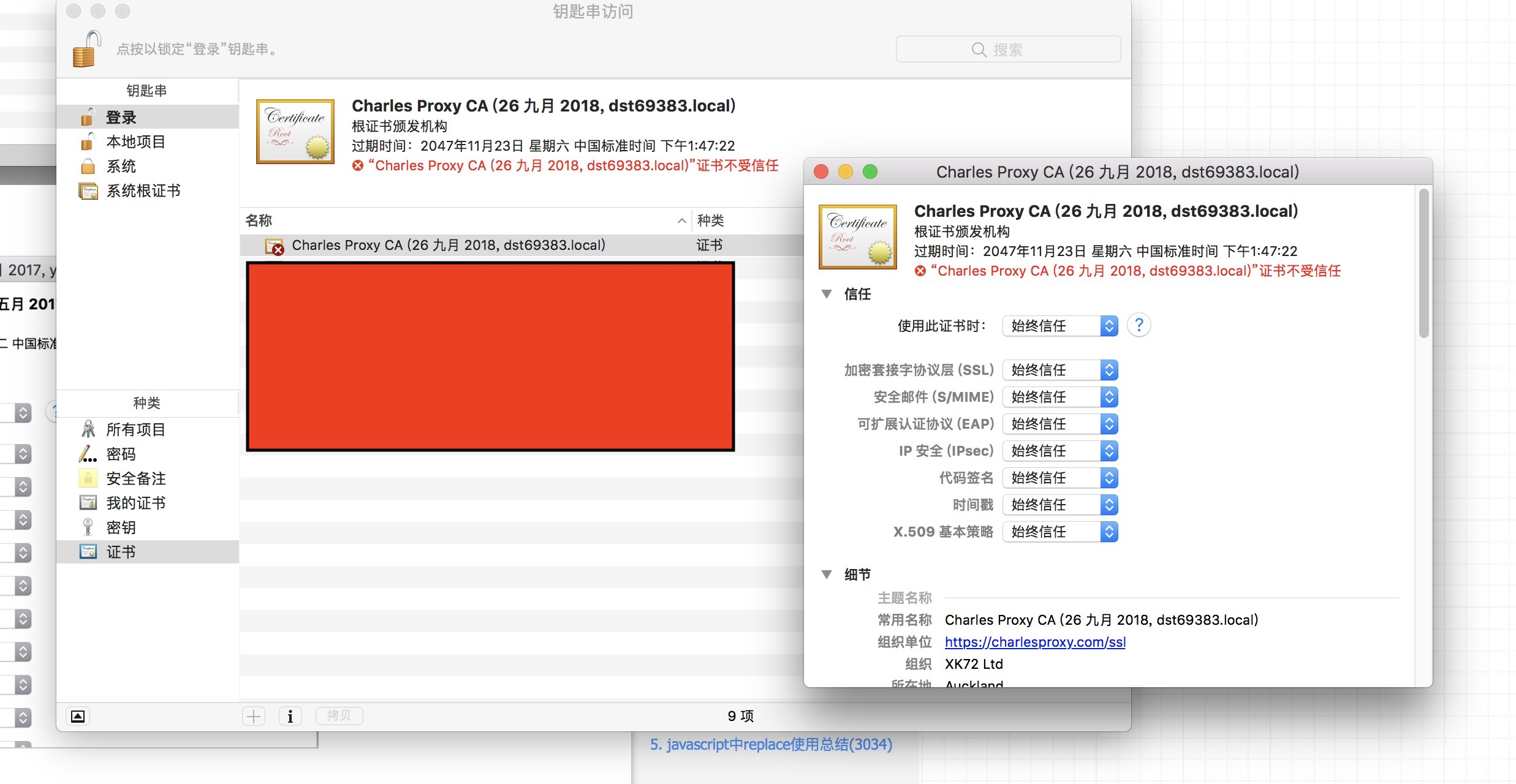Click the 搜索 search field
This screenshot has width=1516, height=784.
(1008, 50)
